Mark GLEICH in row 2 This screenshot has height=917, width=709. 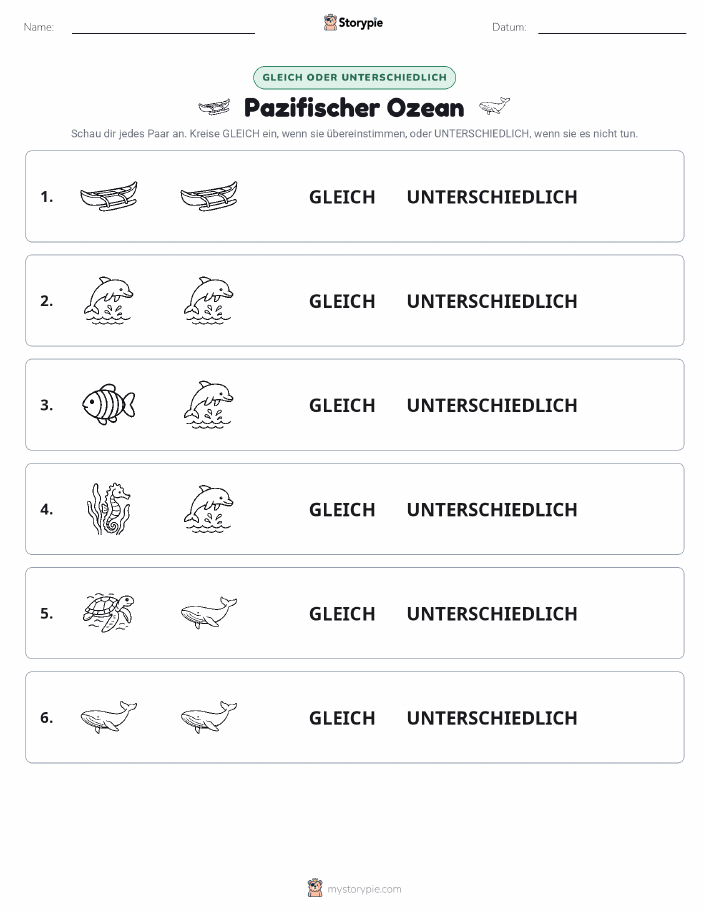[x=342, y=301]
